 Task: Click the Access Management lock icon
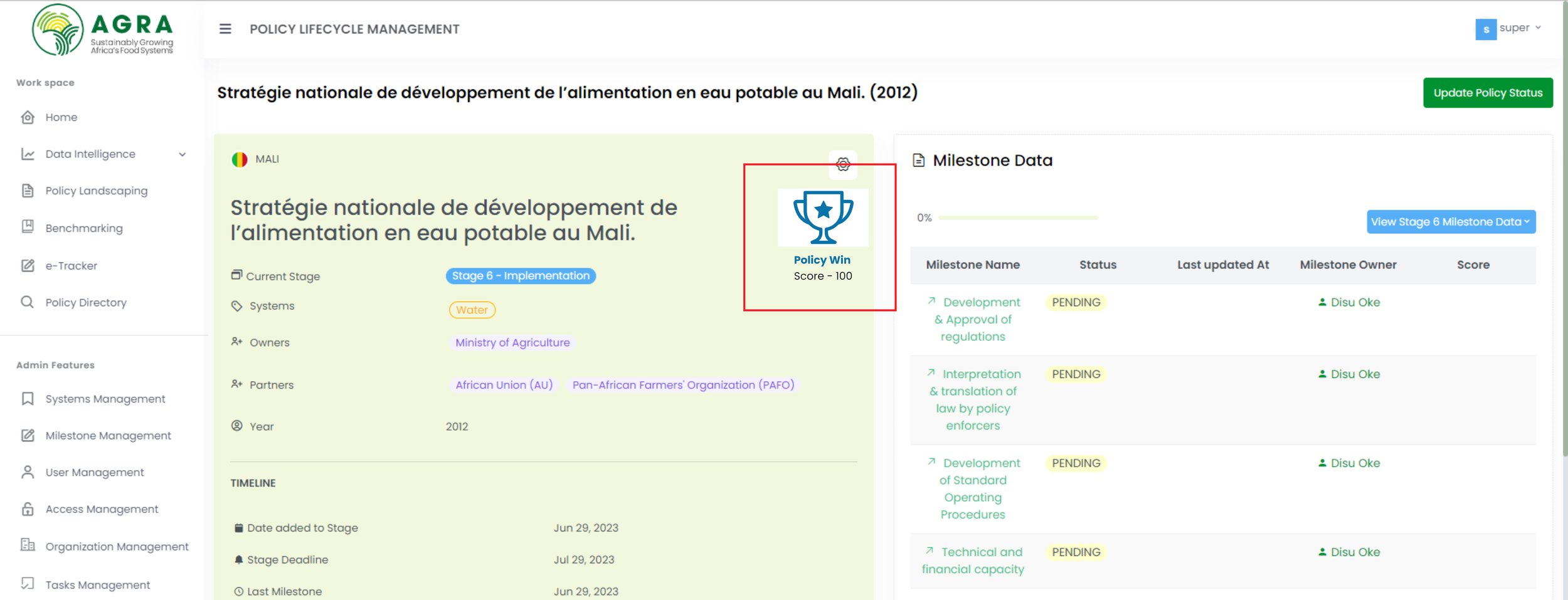(x=28, y=508)
